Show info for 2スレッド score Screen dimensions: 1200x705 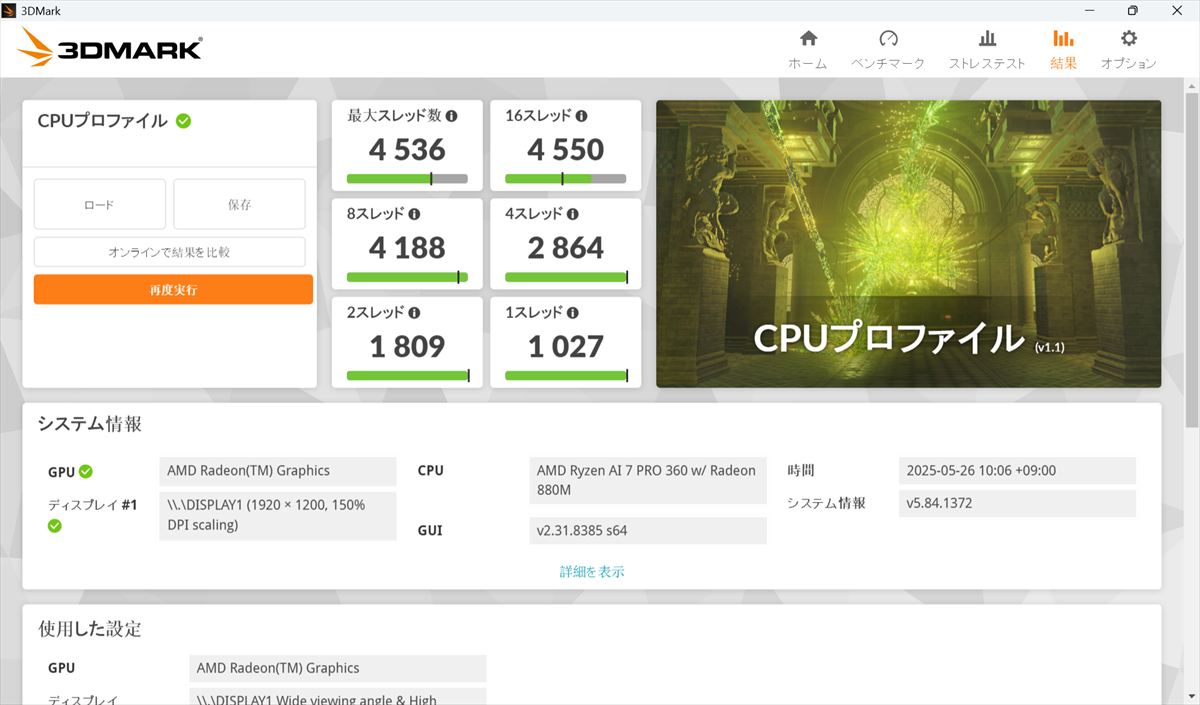tap(414, 313)
